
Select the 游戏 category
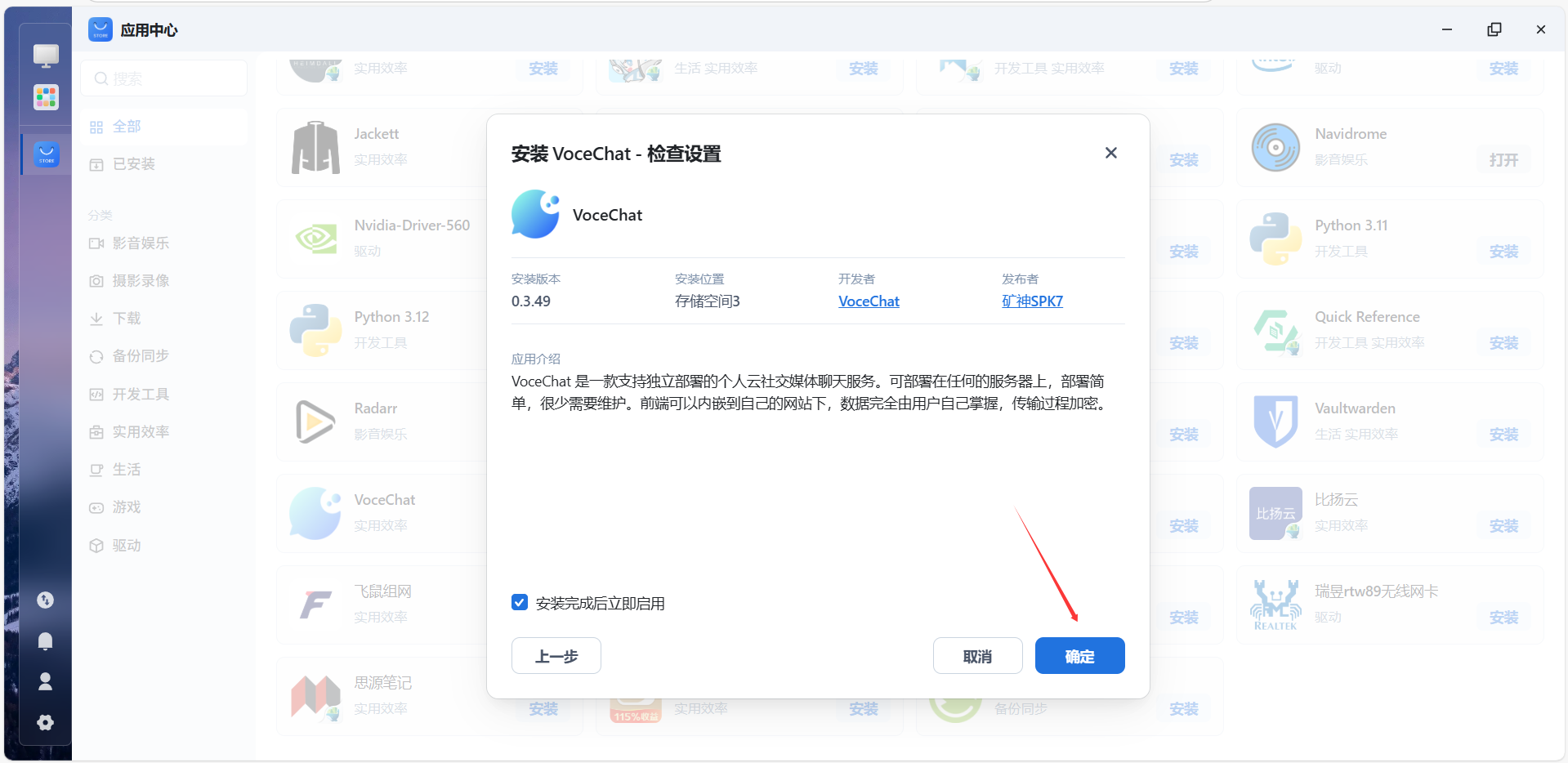164,507
